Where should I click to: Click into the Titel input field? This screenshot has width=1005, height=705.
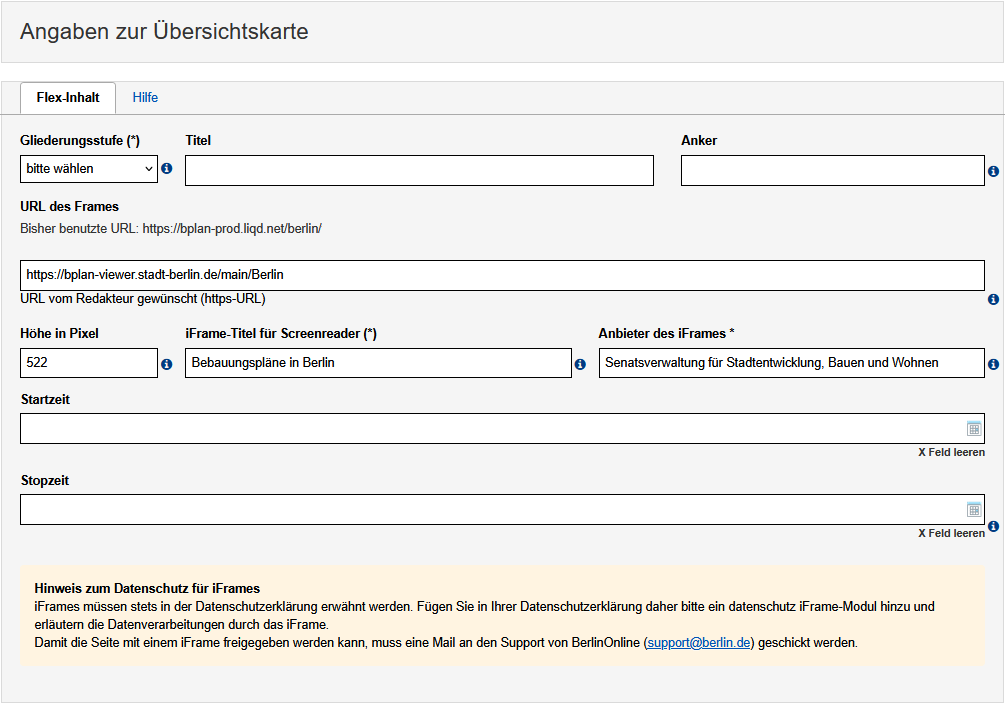point(419,171)
